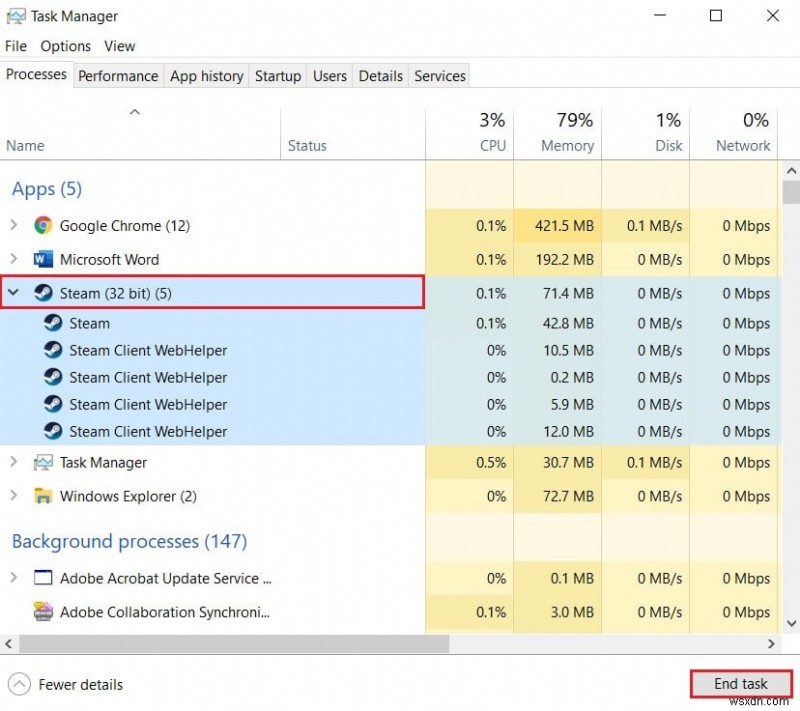800x711 pixels.
Task: Click WebHelper icon on the 5.9 MB row
Action: click(53, 404)
